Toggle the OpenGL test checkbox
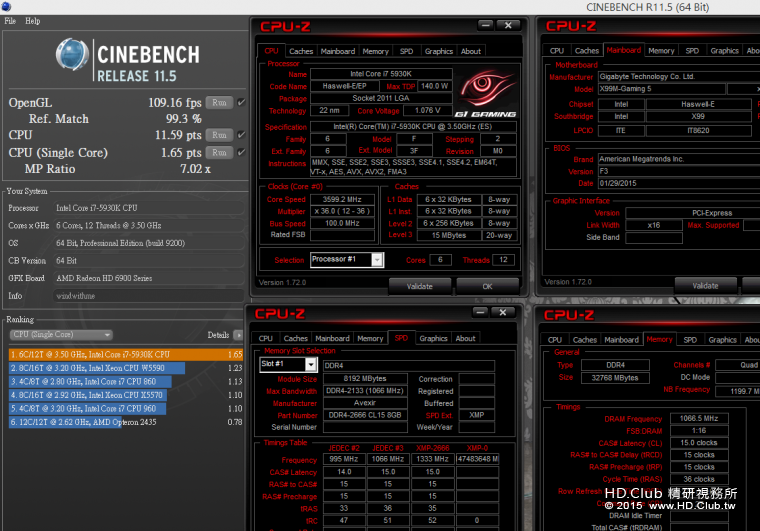Screen dimensions: 760x531 point(241,102)
